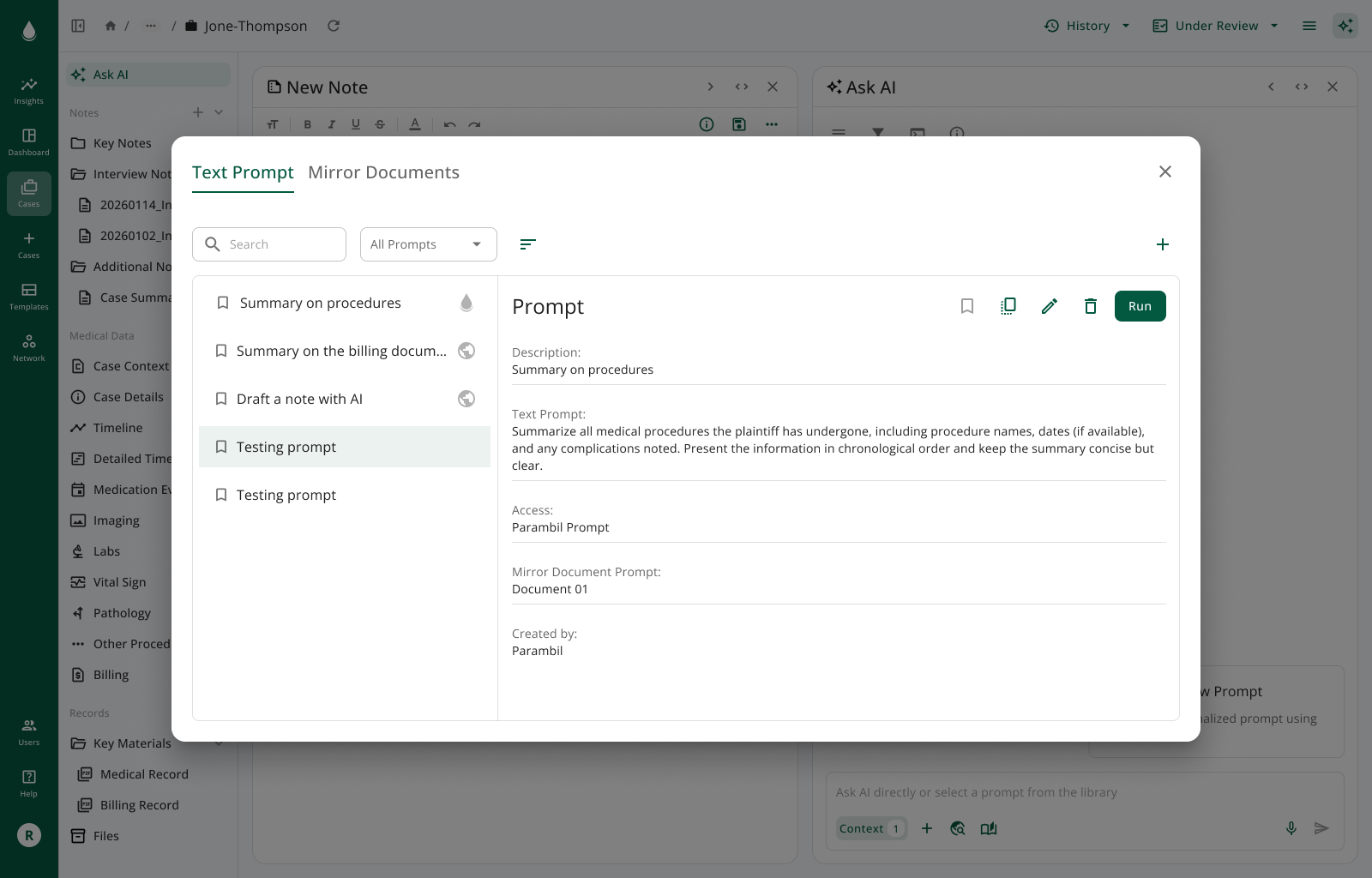Image resolution: width=1372 pixels, height=878 pixels.
Task: Open the All Prompts dropdown
Action: [428, 244]
